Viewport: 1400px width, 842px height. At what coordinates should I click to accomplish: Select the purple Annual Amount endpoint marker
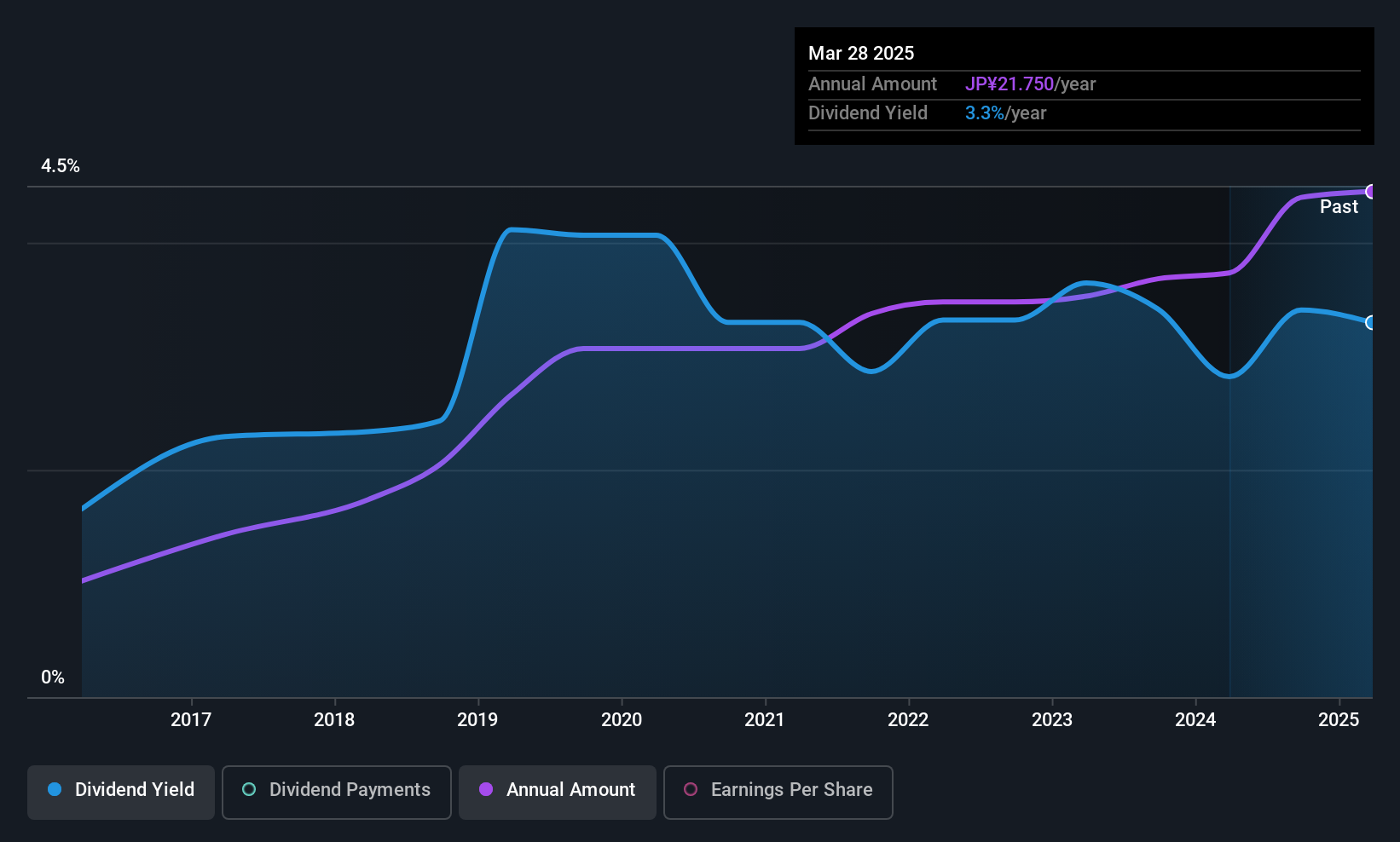pyautogui.click(x=1370, y=192)
